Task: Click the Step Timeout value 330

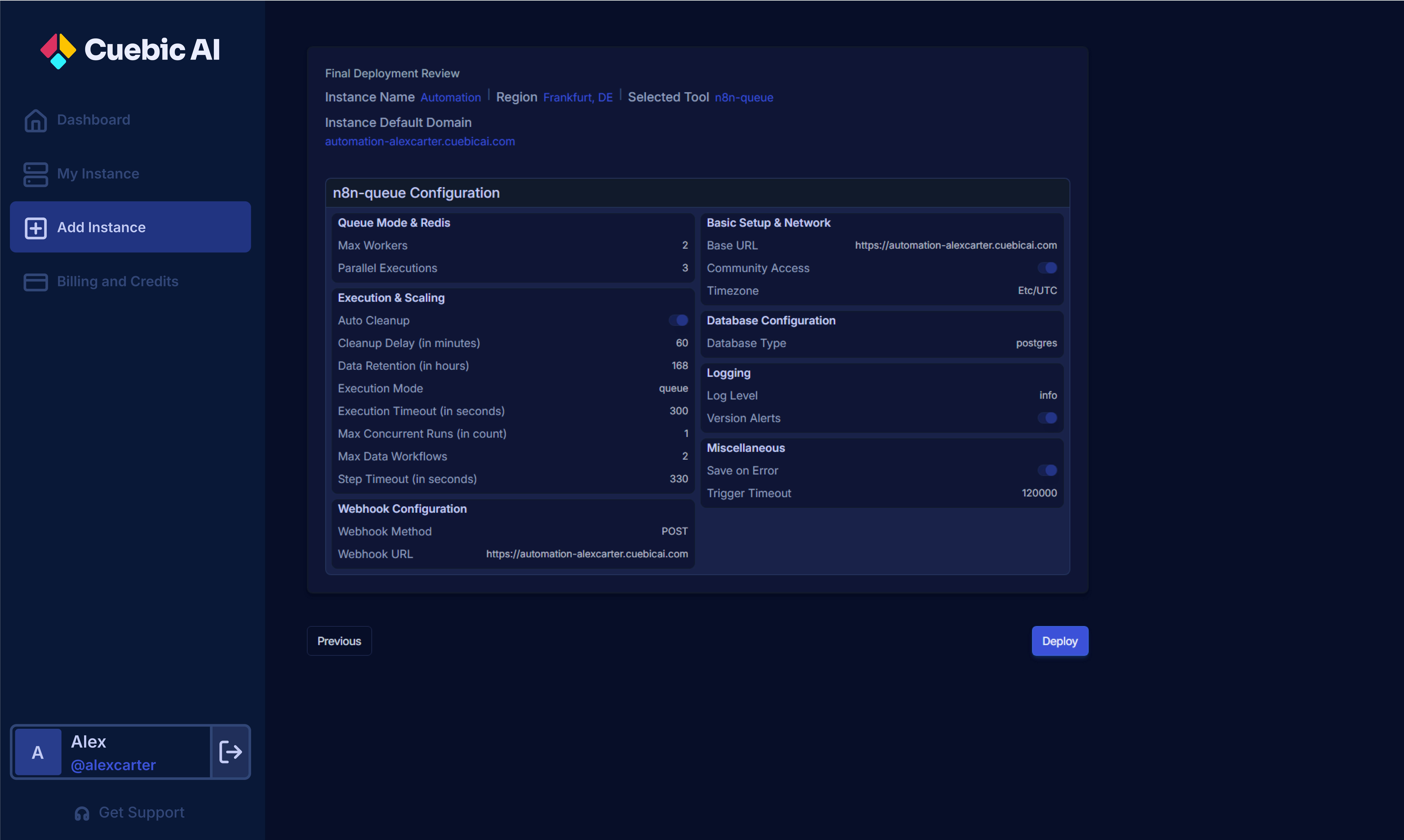Action: 679,479
